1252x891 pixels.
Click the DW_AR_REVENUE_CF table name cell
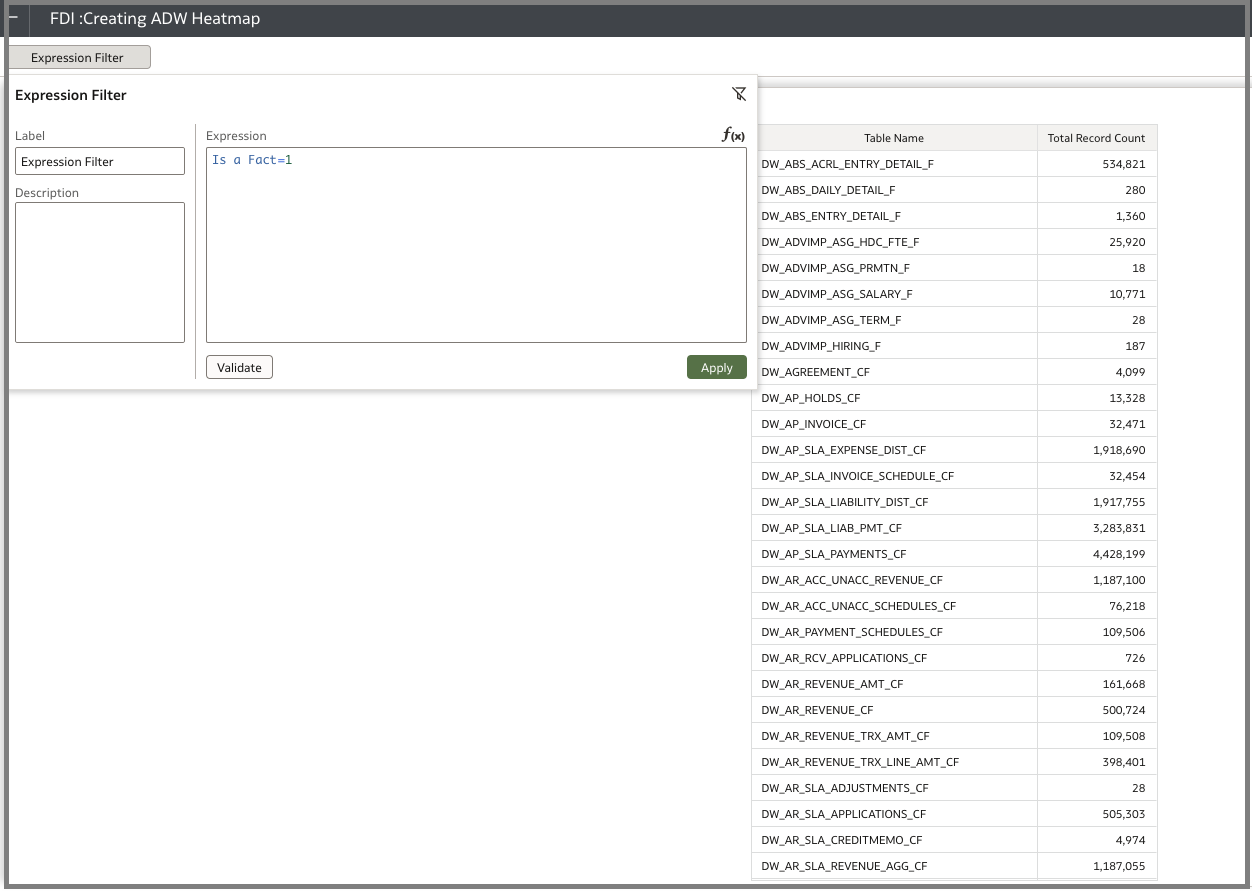(817, 710)
